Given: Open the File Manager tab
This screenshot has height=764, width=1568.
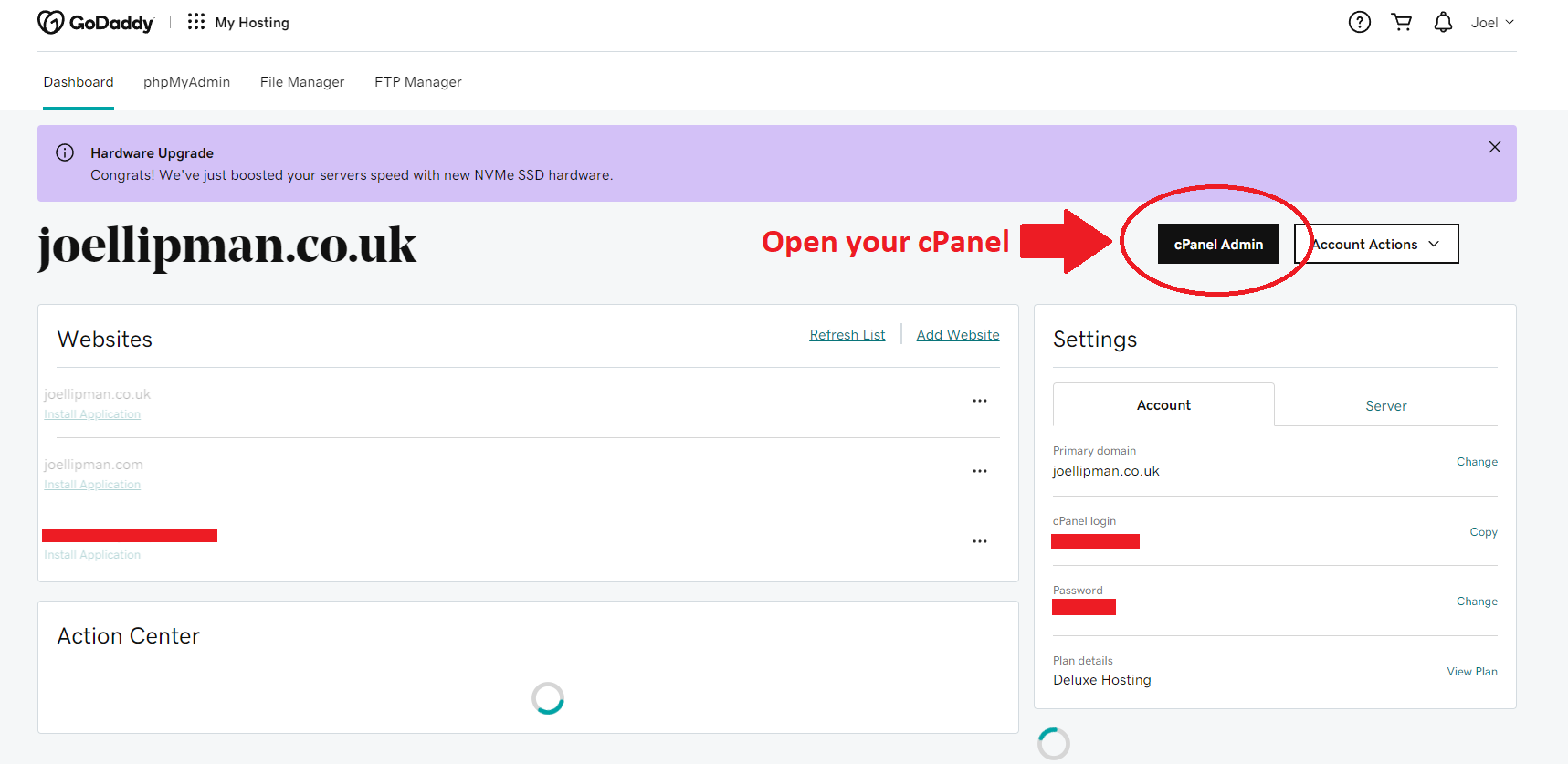Looking at the screenshot, I should [302, 82].
